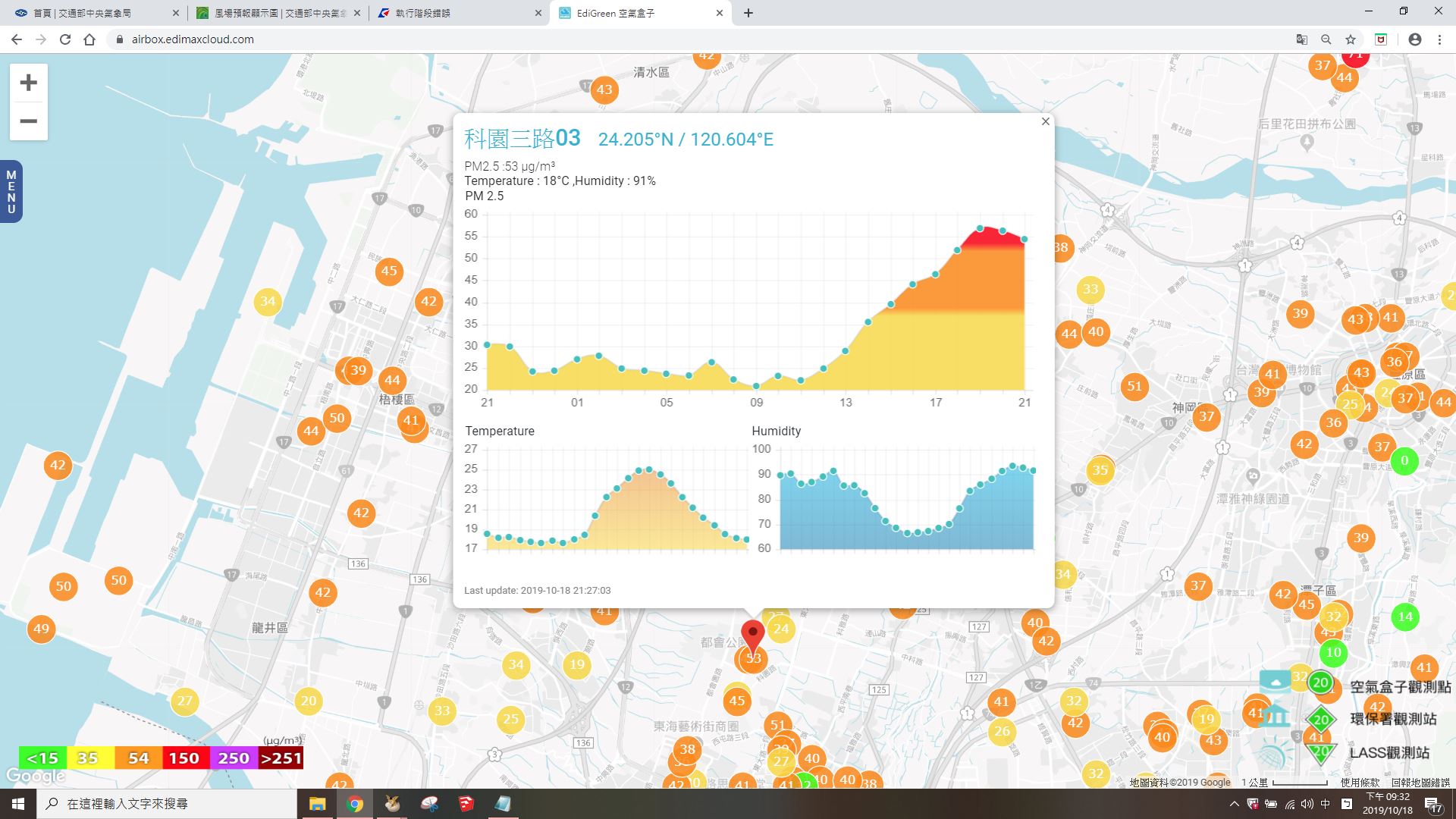Open File Explorer from the taskbar
1456x819 pixels.
[x=317, y=804]
